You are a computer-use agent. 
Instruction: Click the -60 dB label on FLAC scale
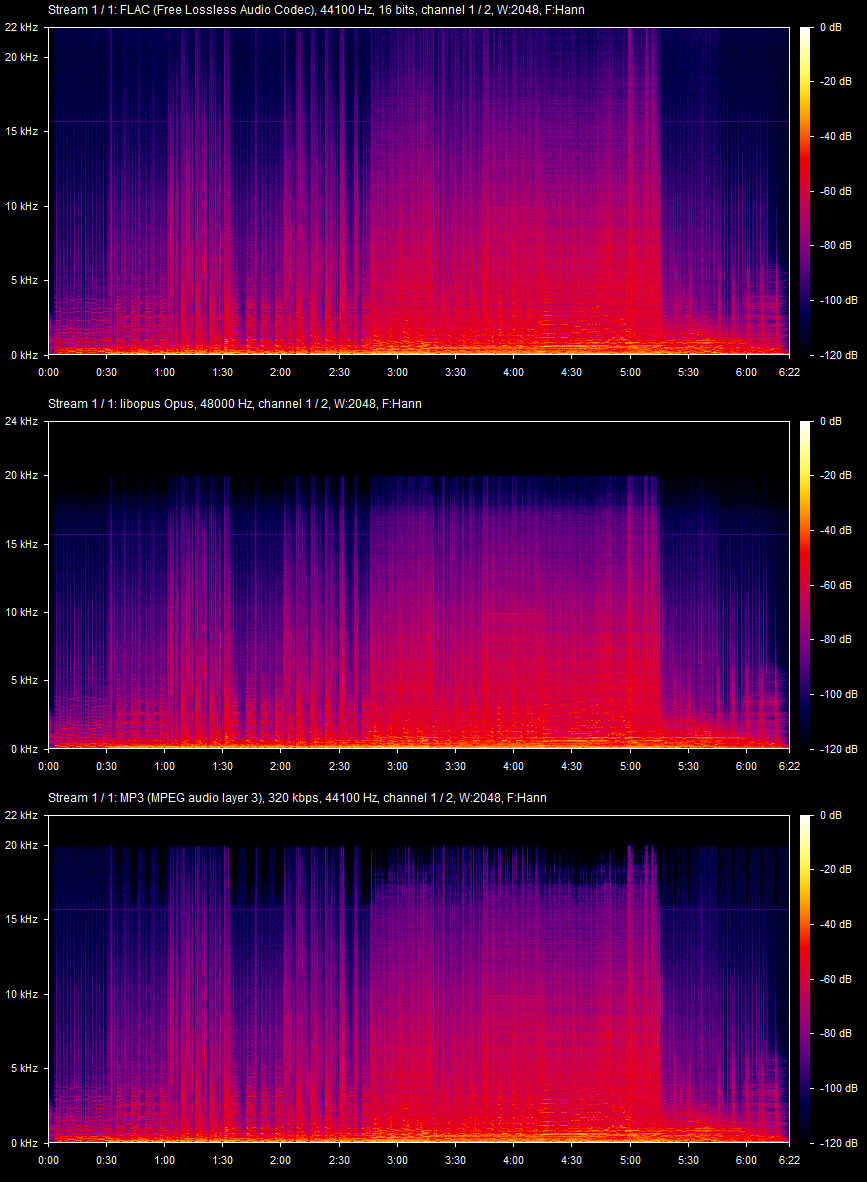(835, 191)
